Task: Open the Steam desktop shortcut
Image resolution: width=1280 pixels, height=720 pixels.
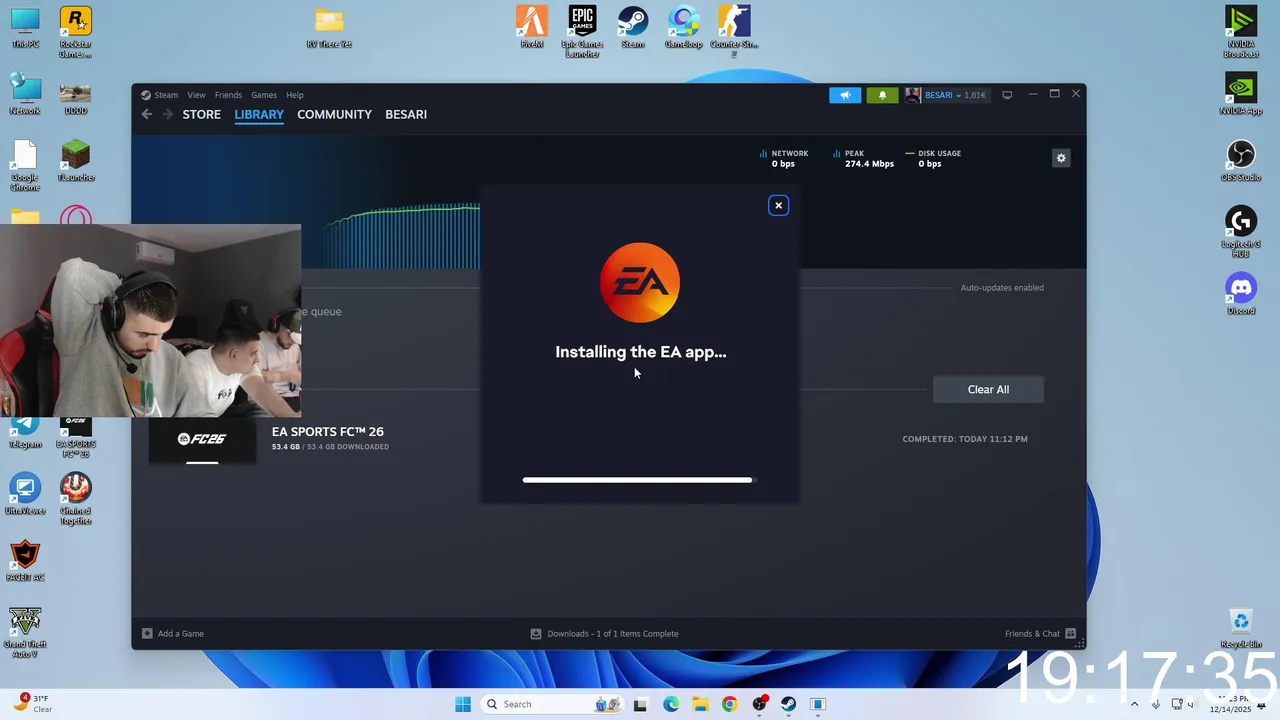Action: [x=632, y=27]
